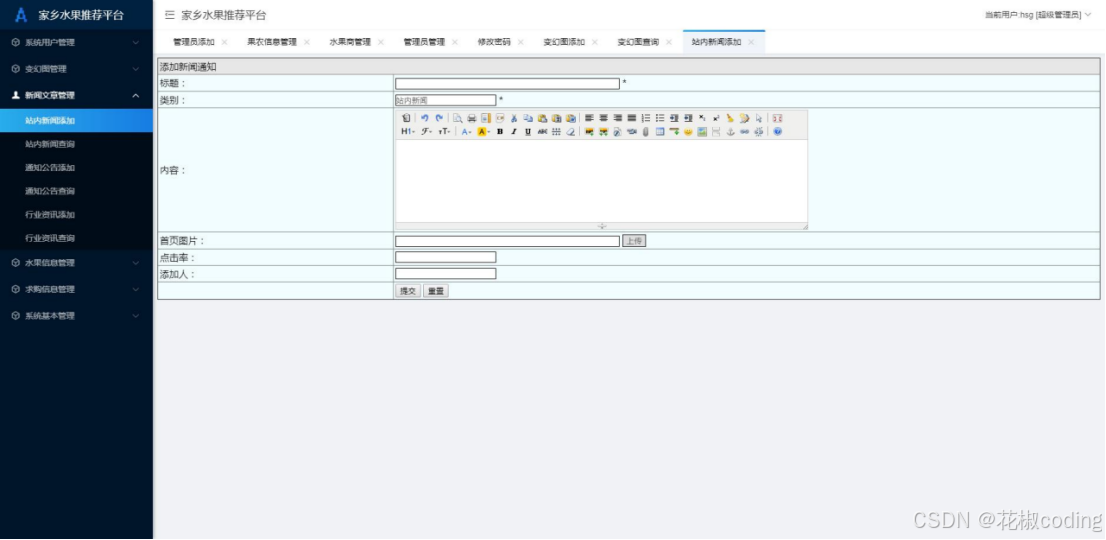Click the copy icon in editor toolbar
The image size is (1106, 540).
(528, 118)
